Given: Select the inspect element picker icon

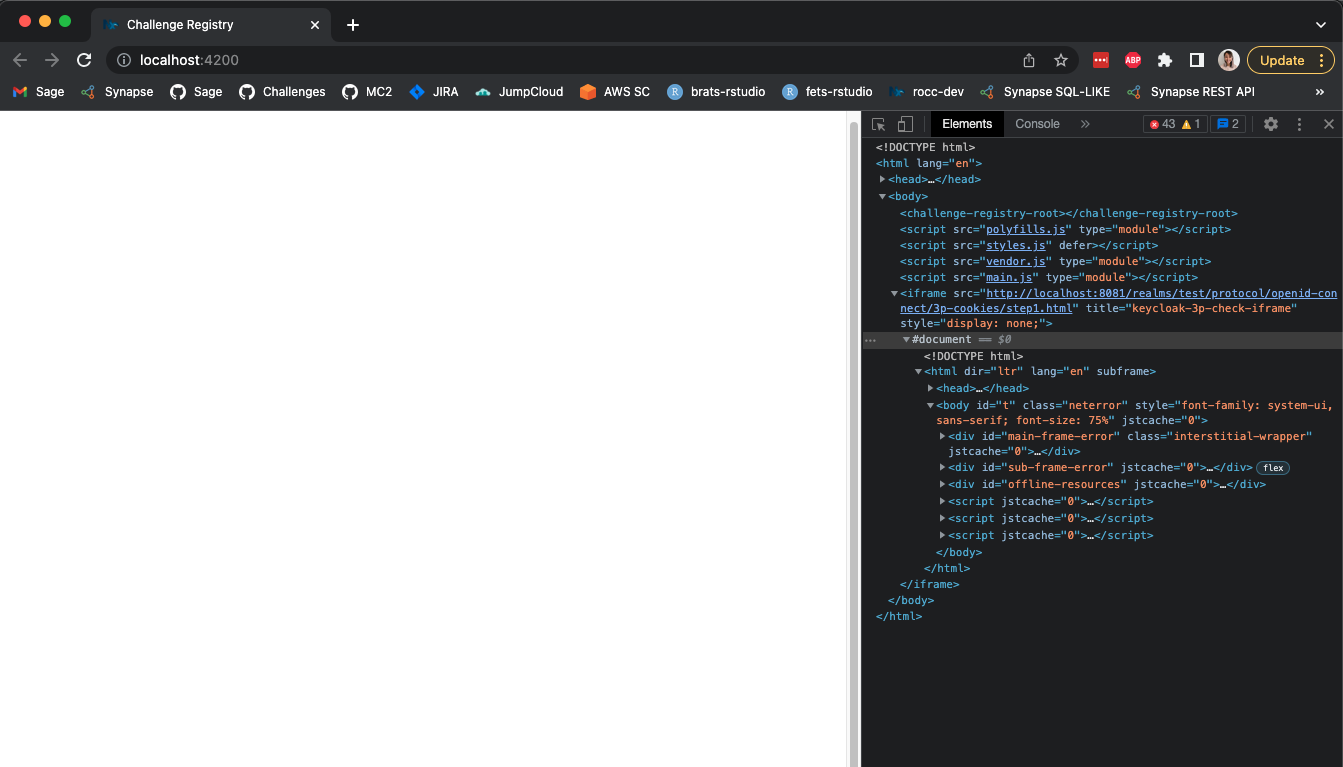Looking at the screenshot, I should (x=878, y=124).
